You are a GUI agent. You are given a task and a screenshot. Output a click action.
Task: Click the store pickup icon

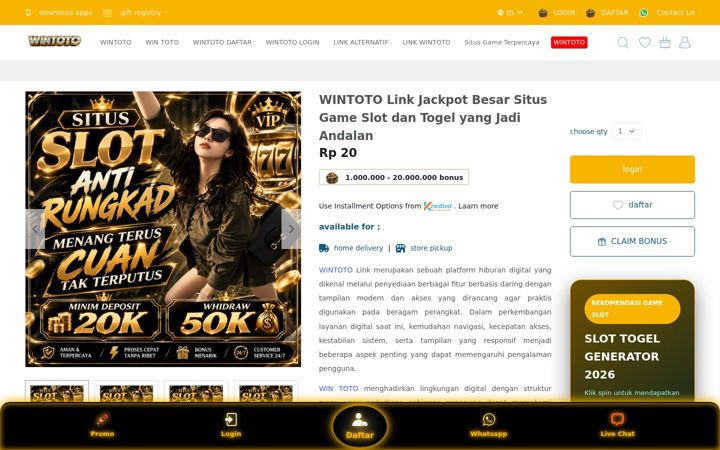point(400,248)
